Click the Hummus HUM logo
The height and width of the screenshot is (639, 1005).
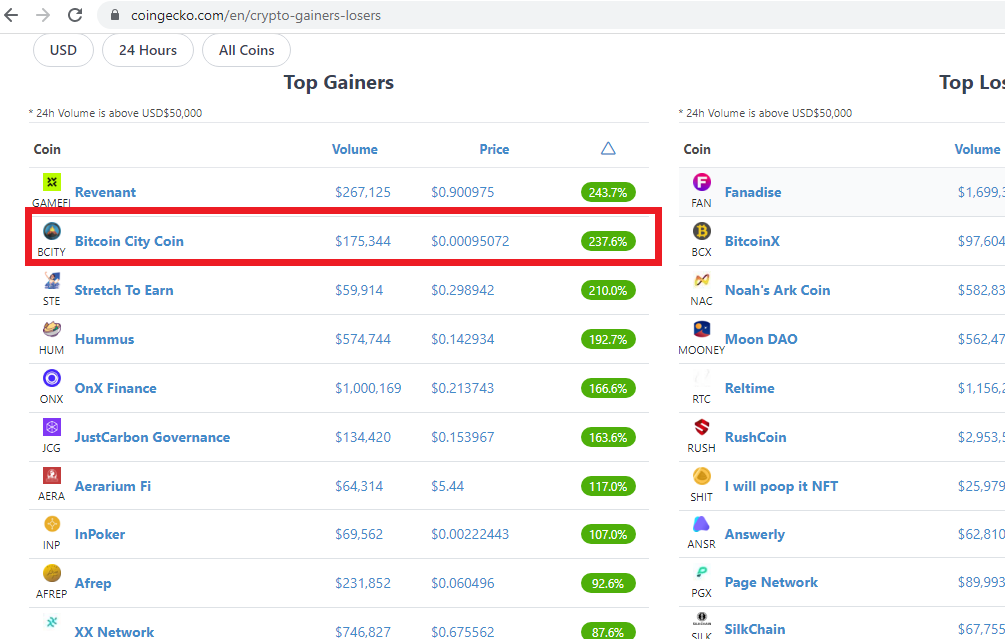52,329
